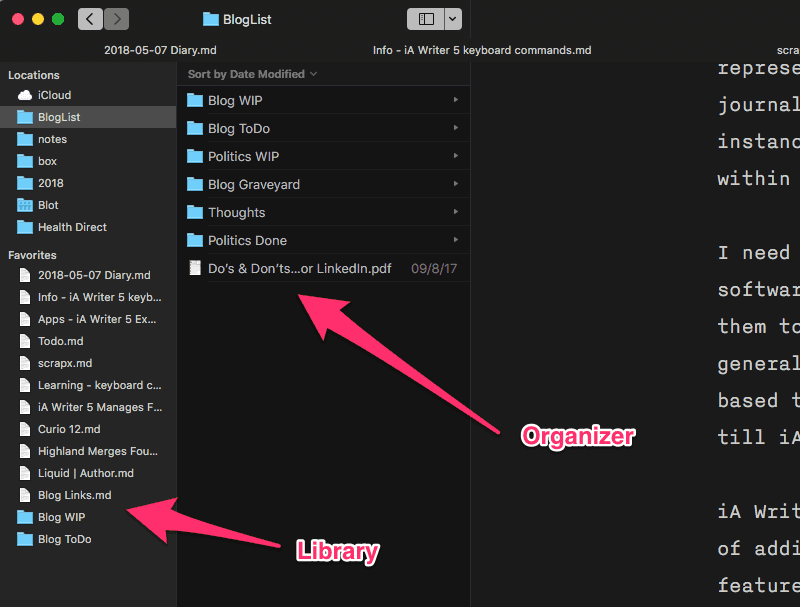The width and height of the screenshot is (800, 607).
Task: Click the Blog ToDo folder icon in Favorites
Action: click(x=25, y=539)
